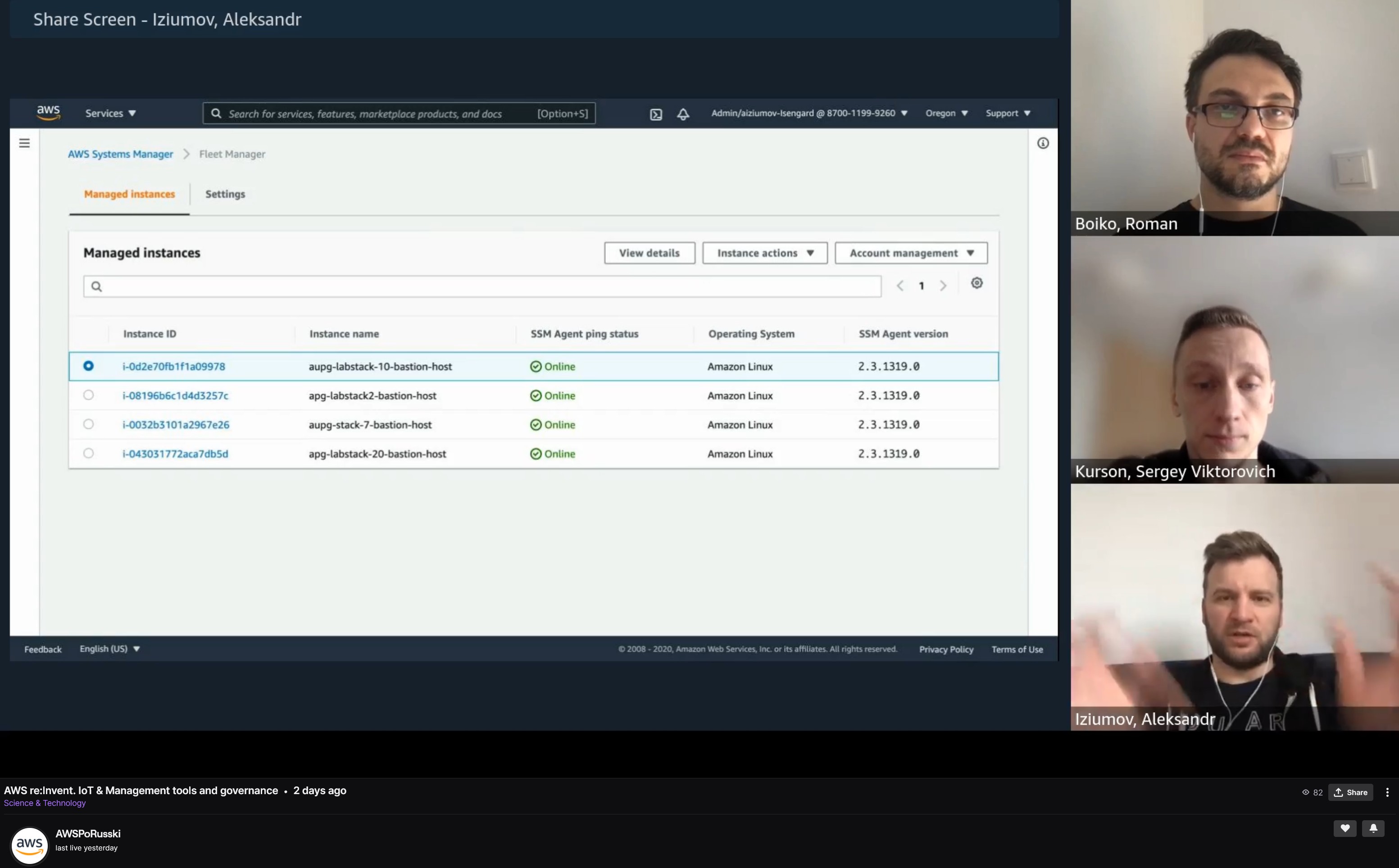Open the three-dot stream options menu
This screenshot has height=868, width=1399.
pyautogui.click(x=1387, y=792)
